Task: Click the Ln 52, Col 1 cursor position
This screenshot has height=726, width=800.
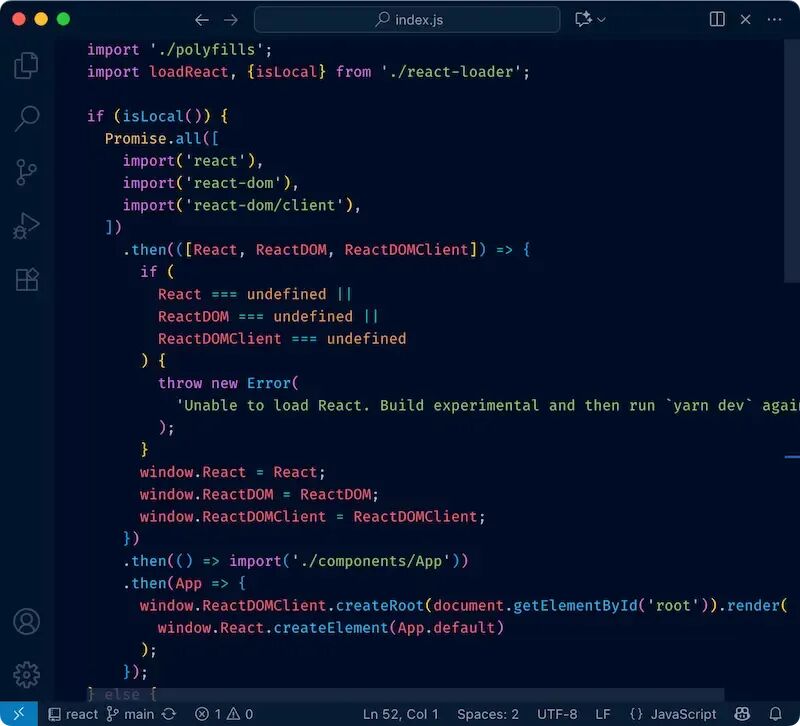Action: point(401,714)
